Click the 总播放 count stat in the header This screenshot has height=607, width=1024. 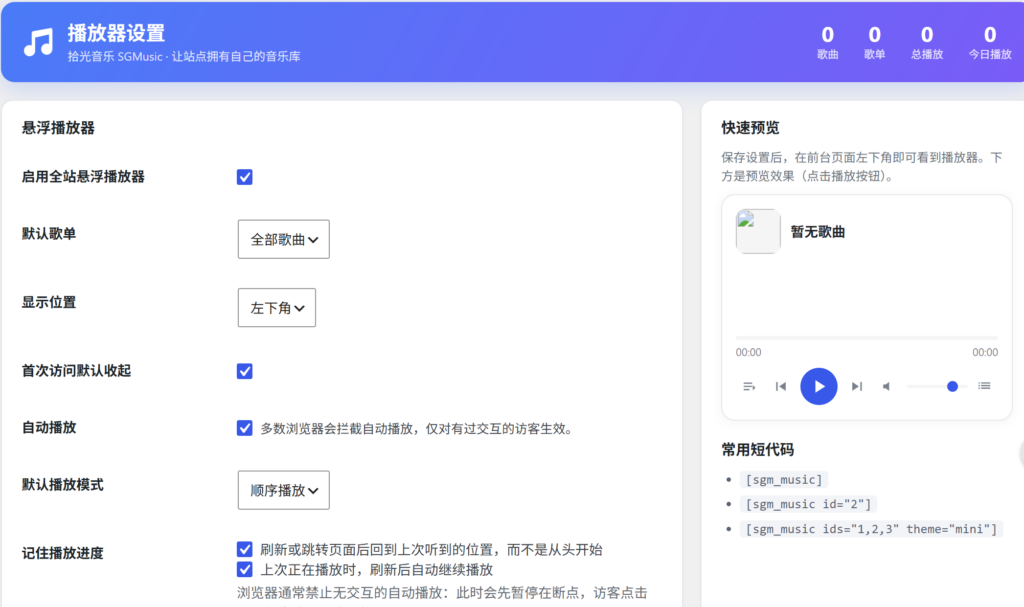pos(927,42)
